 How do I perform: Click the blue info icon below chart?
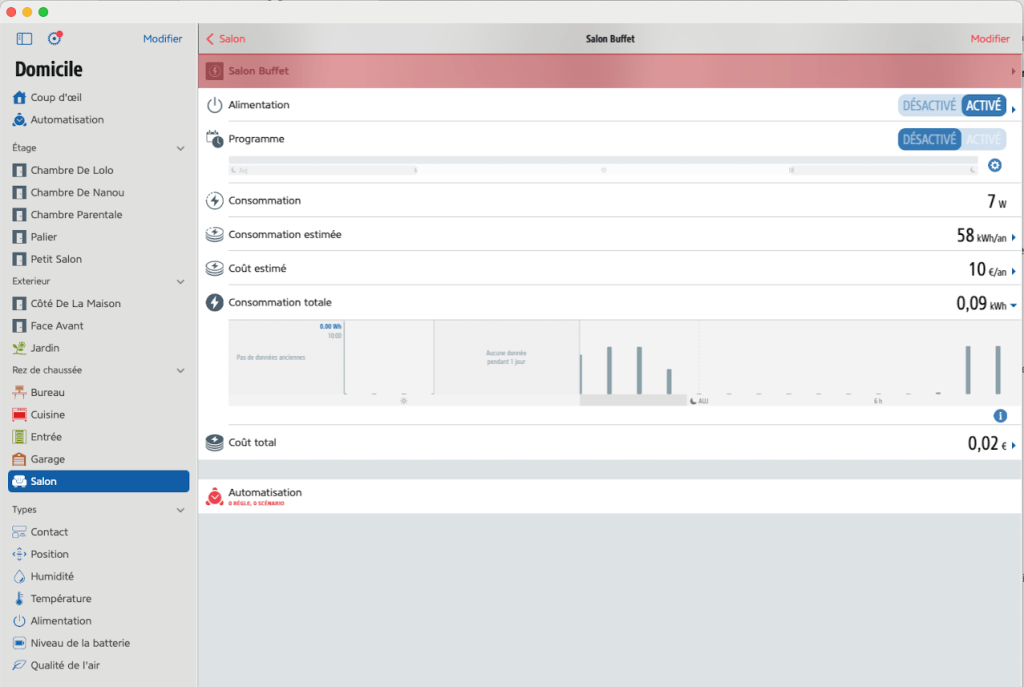pos(1000,416)
